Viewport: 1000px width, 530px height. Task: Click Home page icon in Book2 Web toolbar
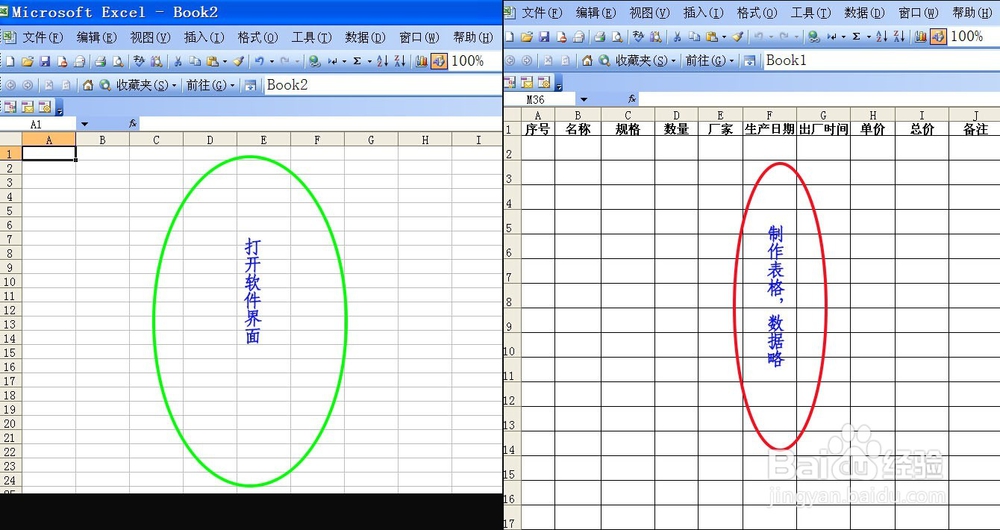[x=88, y=85]
